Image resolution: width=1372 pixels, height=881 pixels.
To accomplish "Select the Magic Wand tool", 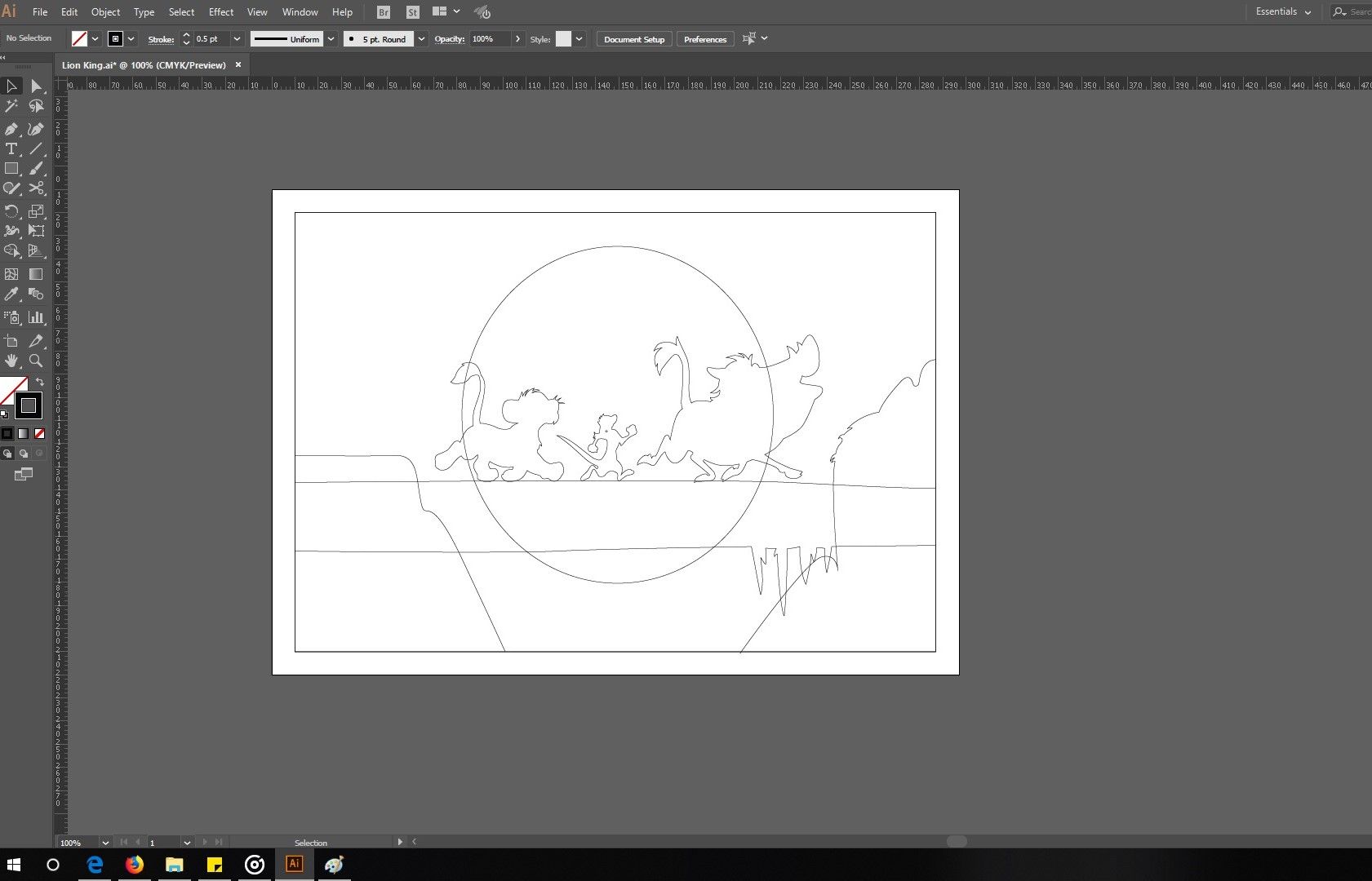I will (11, 106).
